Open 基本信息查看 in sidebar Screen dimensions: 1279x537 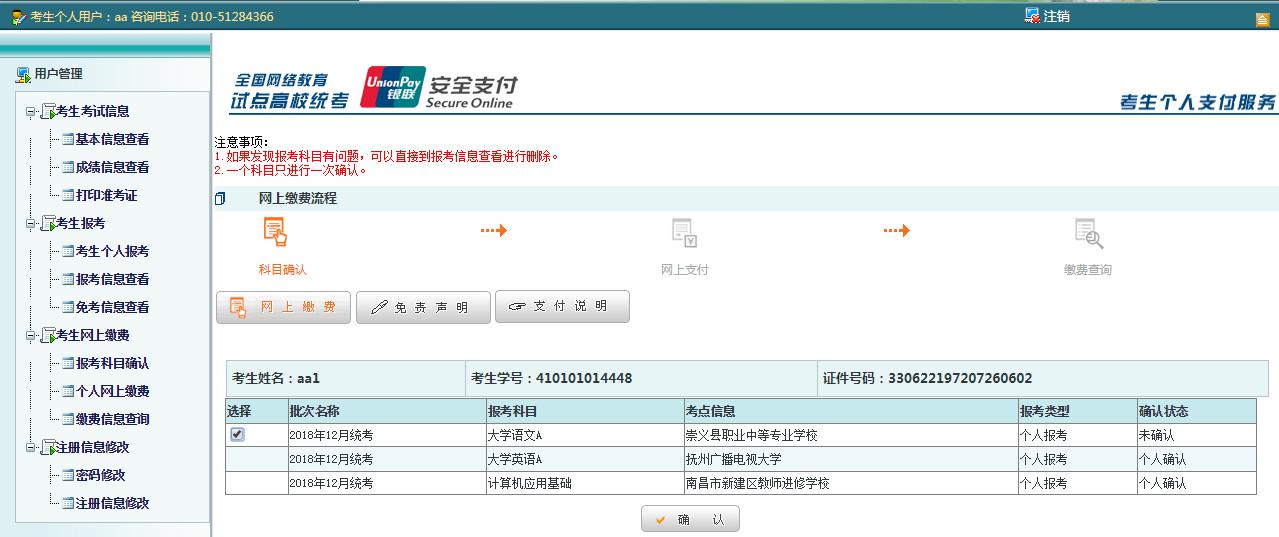[x=112, y=140]
